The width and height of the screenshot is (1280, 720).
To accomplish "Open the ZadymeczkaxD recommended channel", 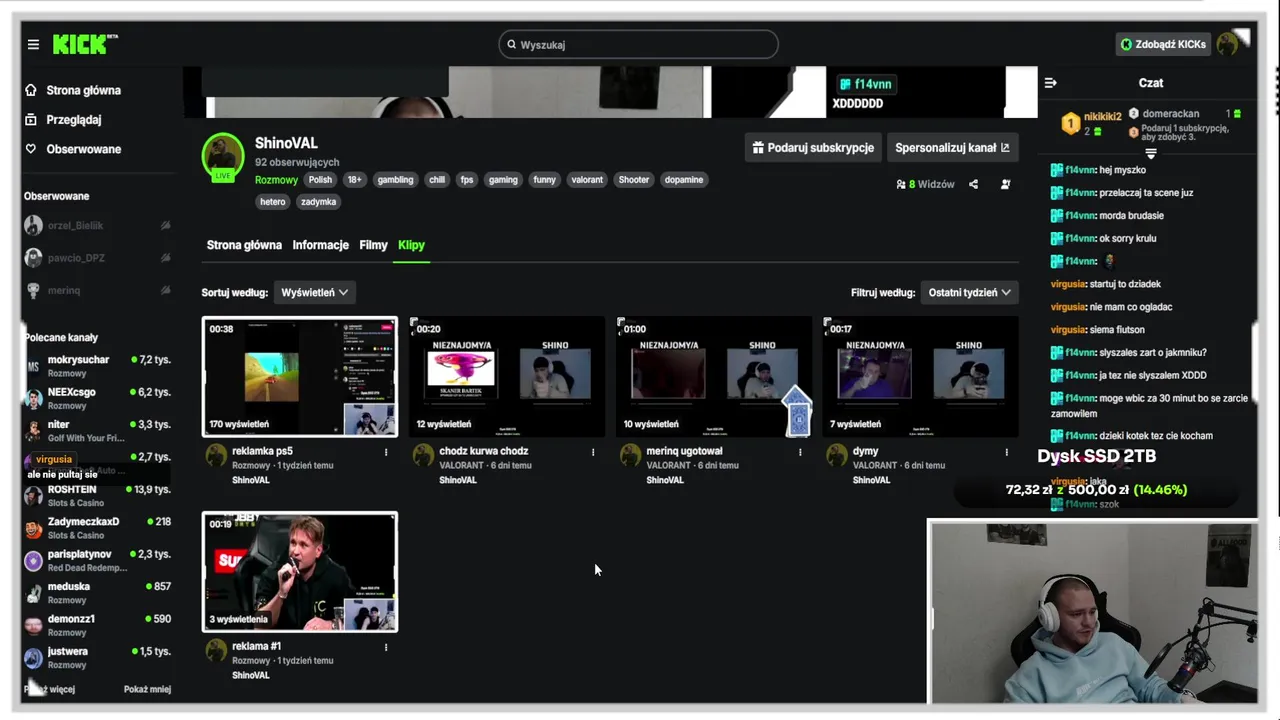I will tap(98, 528).
